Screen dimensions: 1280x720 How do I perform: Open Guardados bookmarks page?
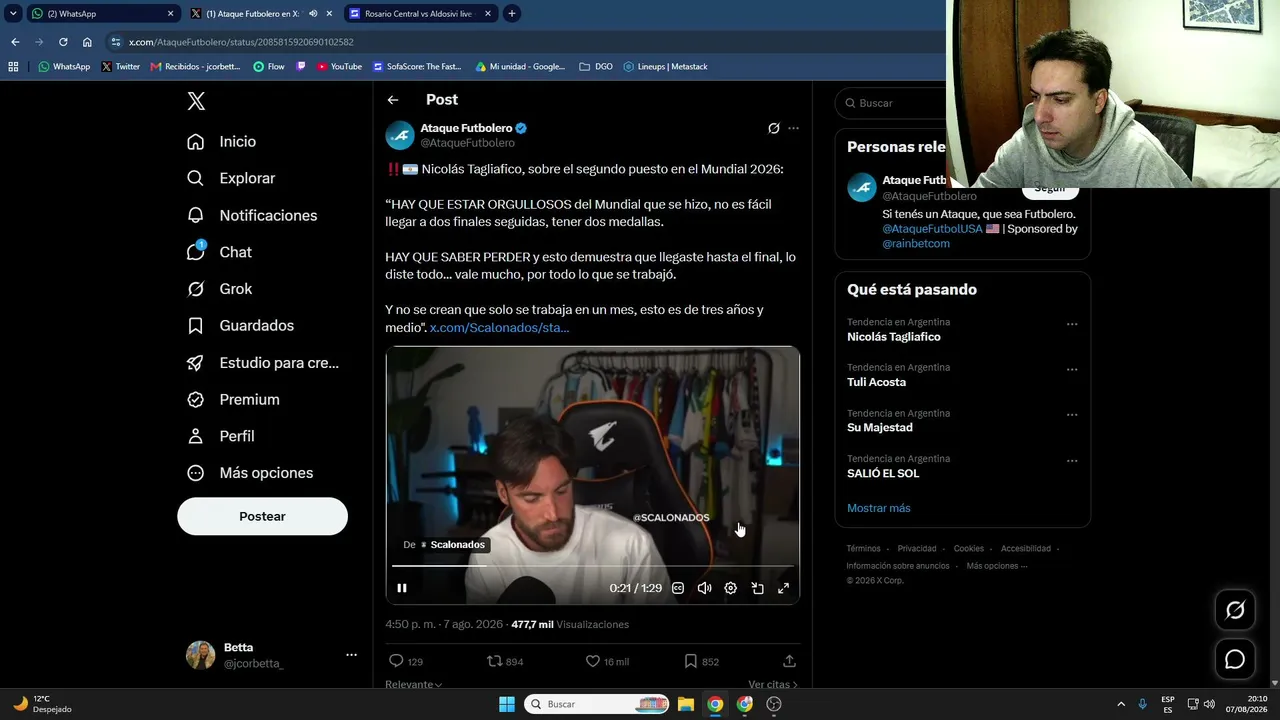coord(240,326)
